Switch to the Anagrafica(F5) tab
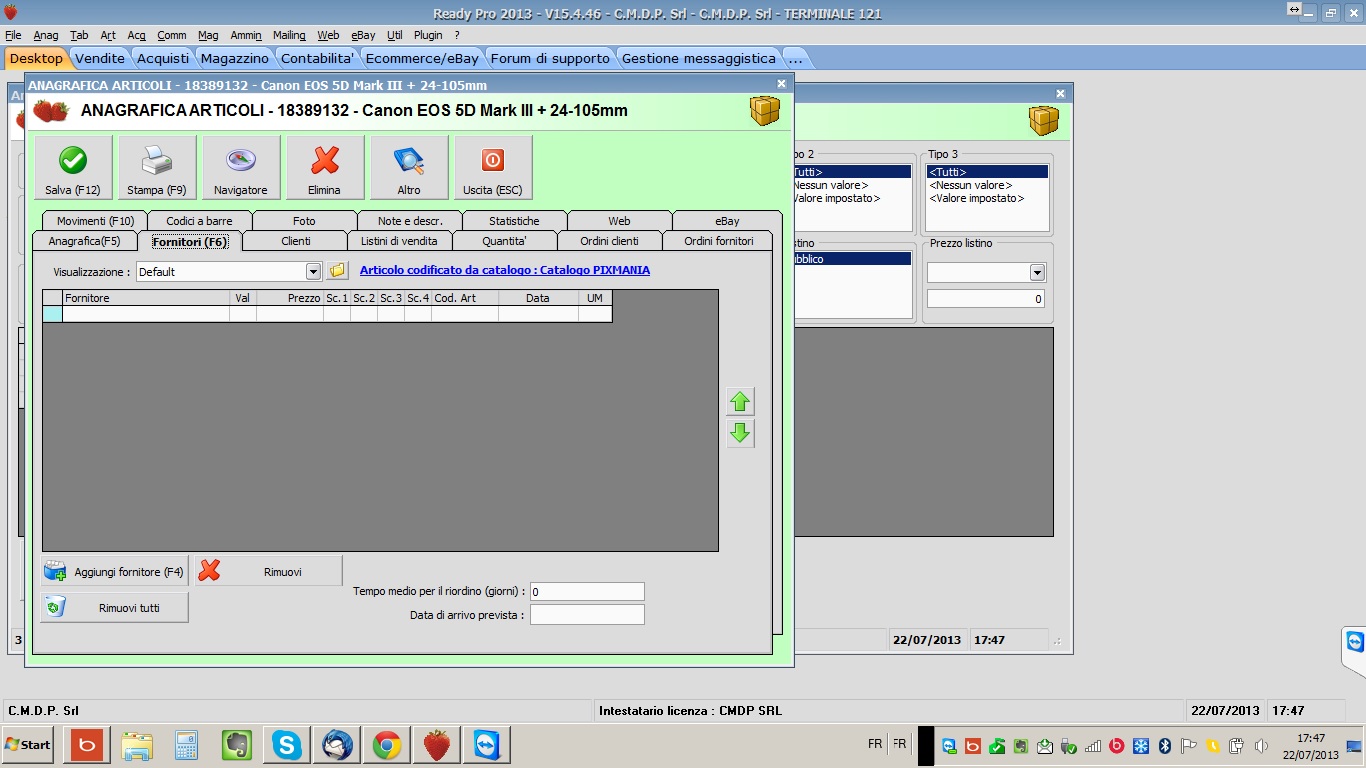 [x=84, y=241]
